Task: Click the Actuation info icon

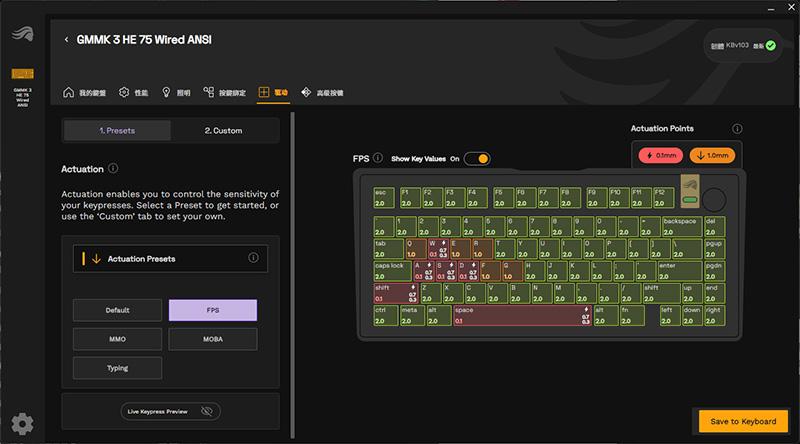Action: point(113,168)
